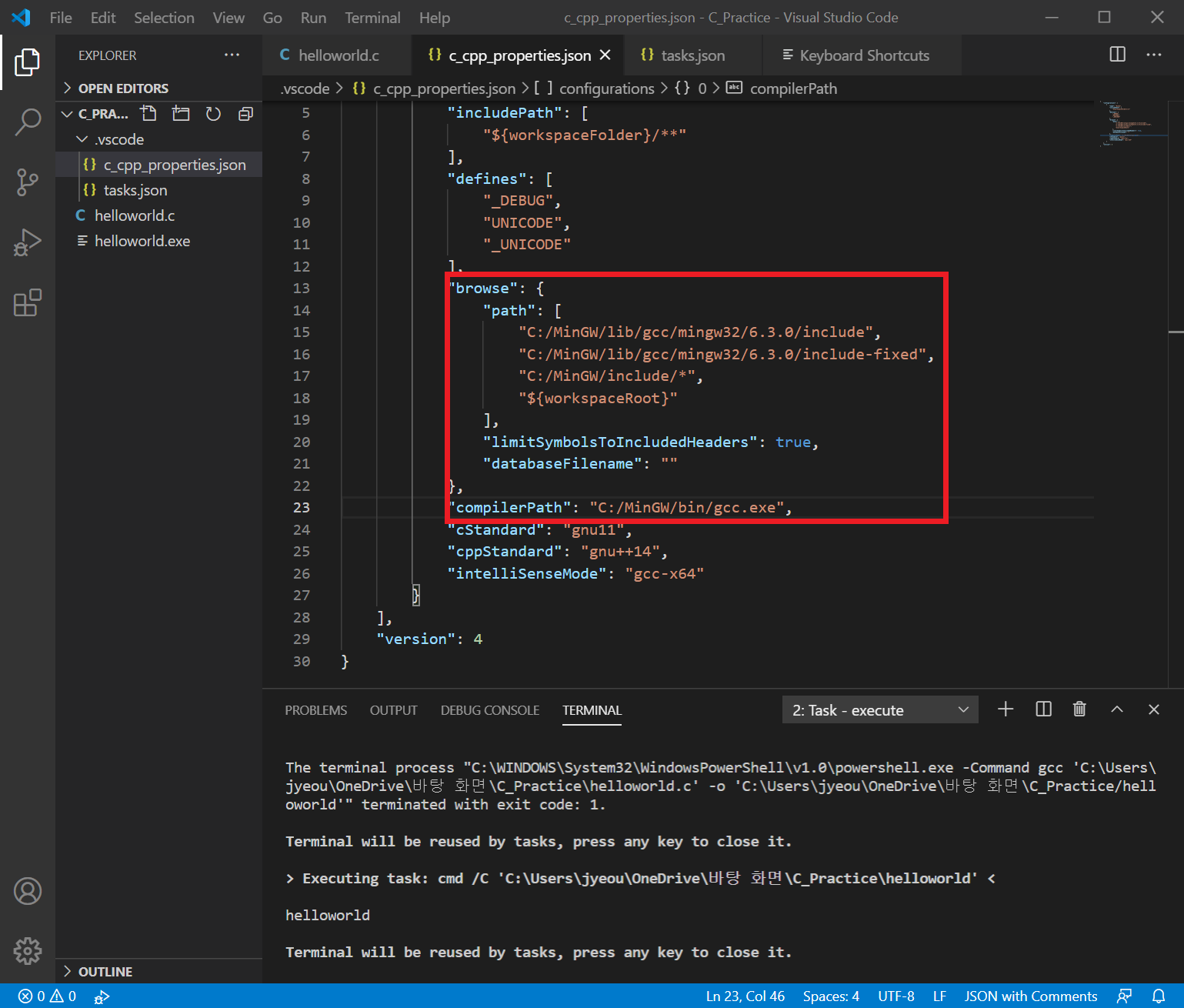Change indentation via Spaces: 4
Viewport: 1184px width, 1008px height.
click(831, 996)
